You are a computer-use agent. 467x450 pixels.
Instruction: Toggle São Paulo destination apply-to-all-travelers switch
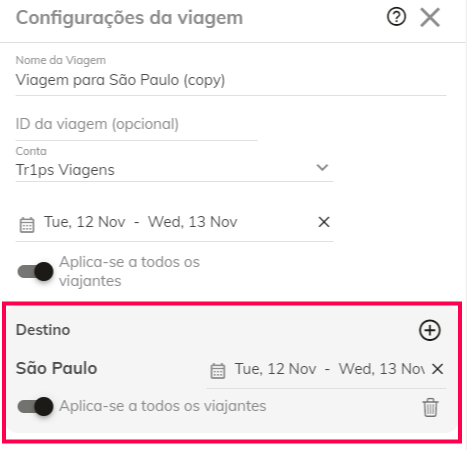pos(36,406)
